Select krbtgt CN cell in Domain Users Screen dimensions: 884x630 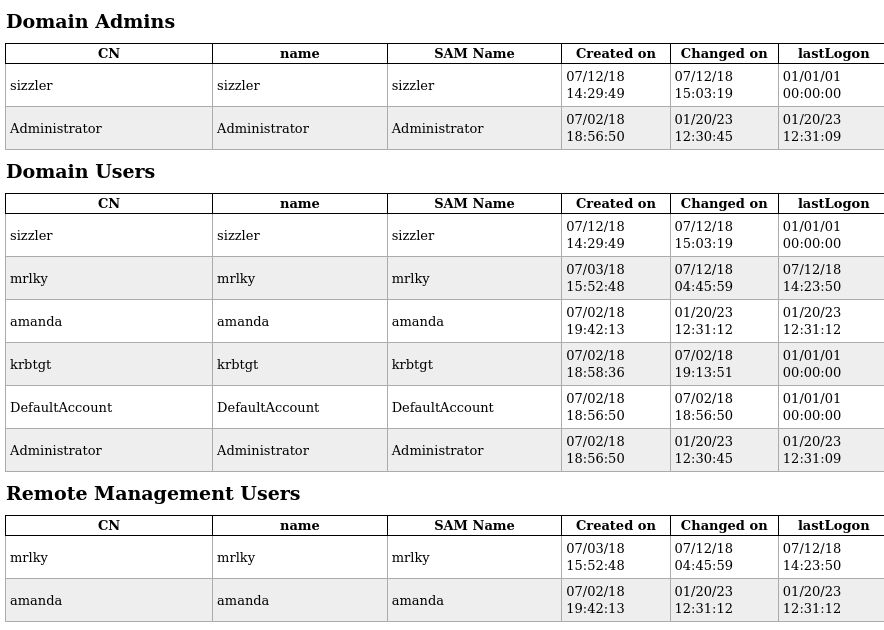pos(30,365)
